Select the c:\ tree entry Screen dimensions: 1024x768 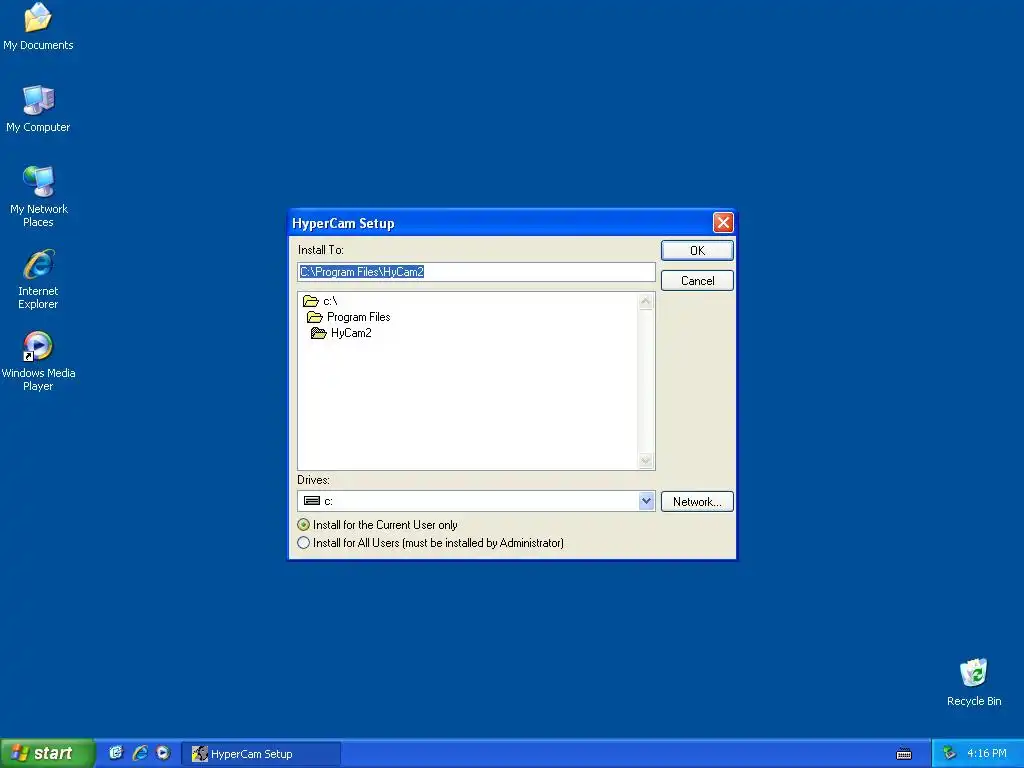tap(330, 301)
